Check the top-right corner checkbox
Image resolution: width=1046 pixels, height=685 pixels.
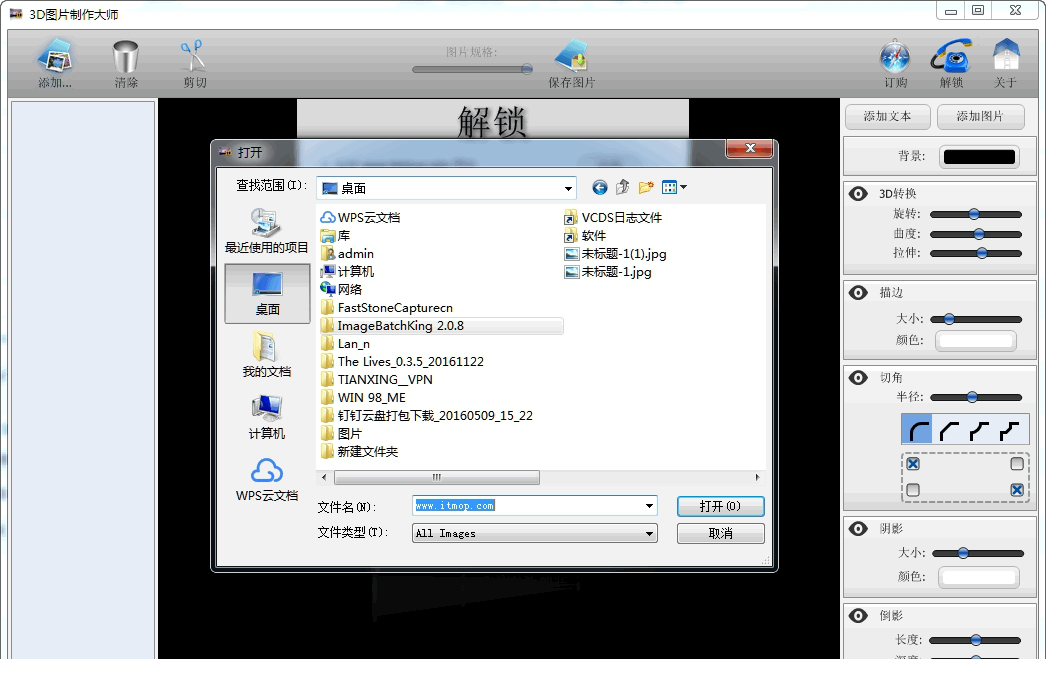coord(1016,464)
